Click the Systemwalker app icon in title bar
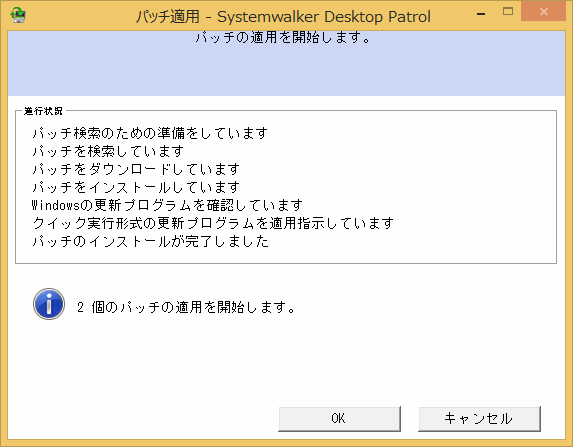Viewport: 573px width, 447px height. click(x=18, y=15)
